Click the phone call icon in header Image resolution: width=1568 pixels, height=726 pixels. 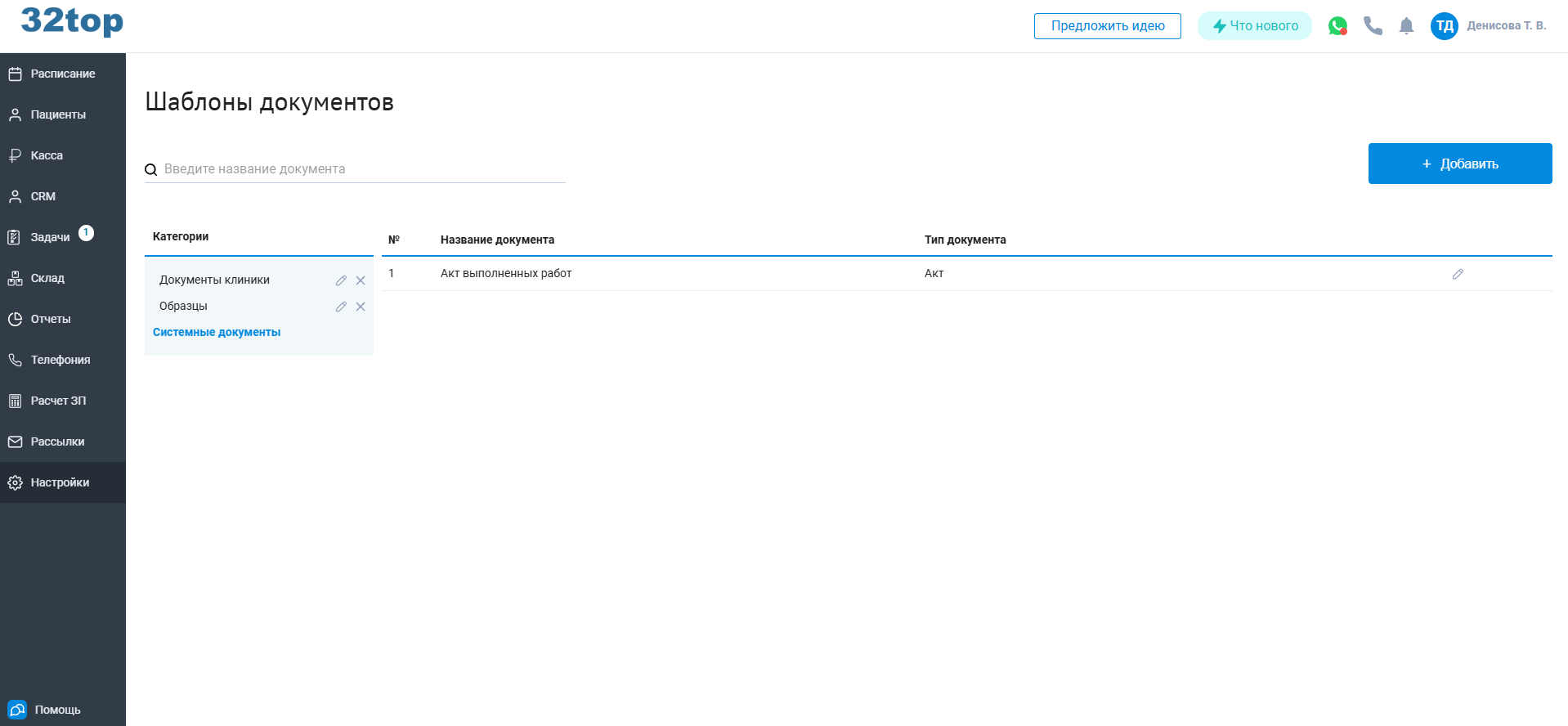[x=1373, y=26]
